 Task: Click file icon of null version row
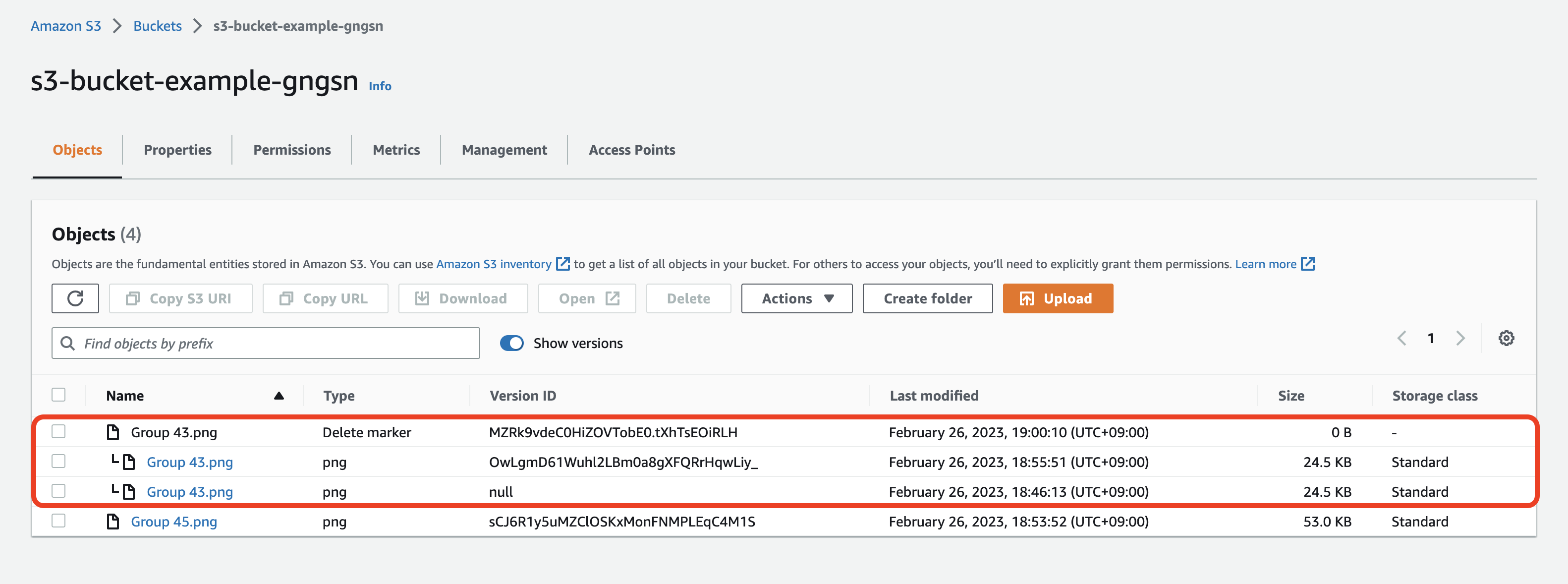point(128,491)
